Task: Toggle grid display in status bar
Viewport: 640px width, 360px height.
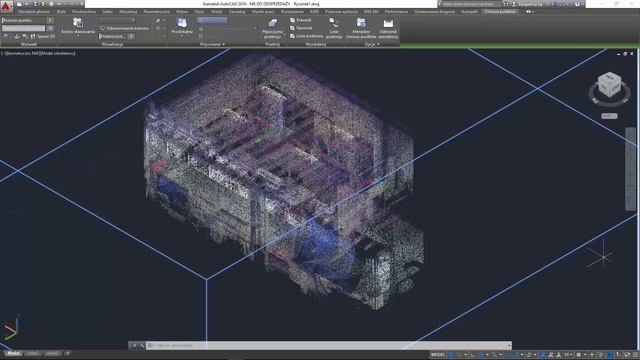Action: point(451,355)
